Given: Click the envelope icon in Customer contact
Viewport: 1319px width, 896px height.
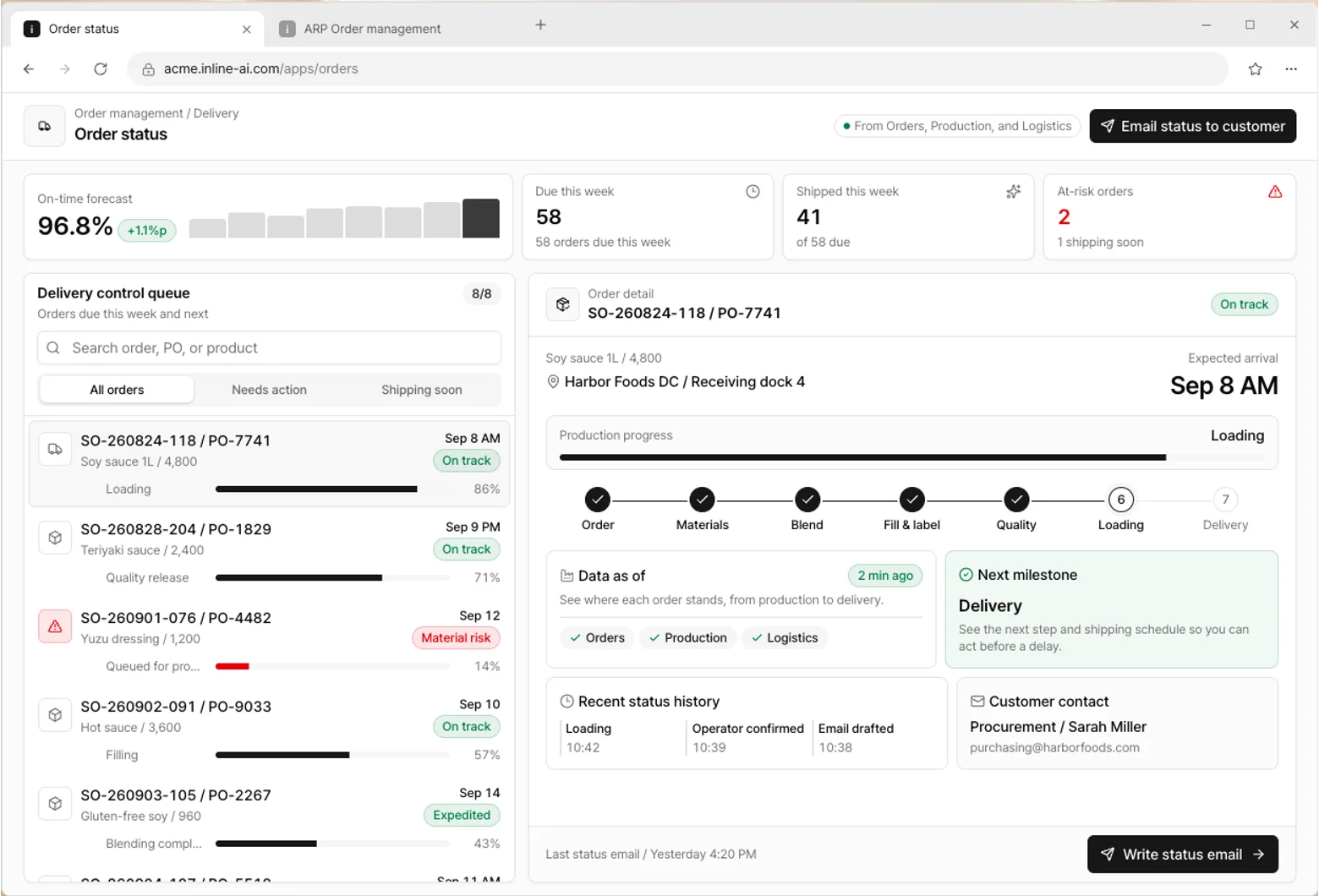Looking at the screenshot, I should pos(977,702).
